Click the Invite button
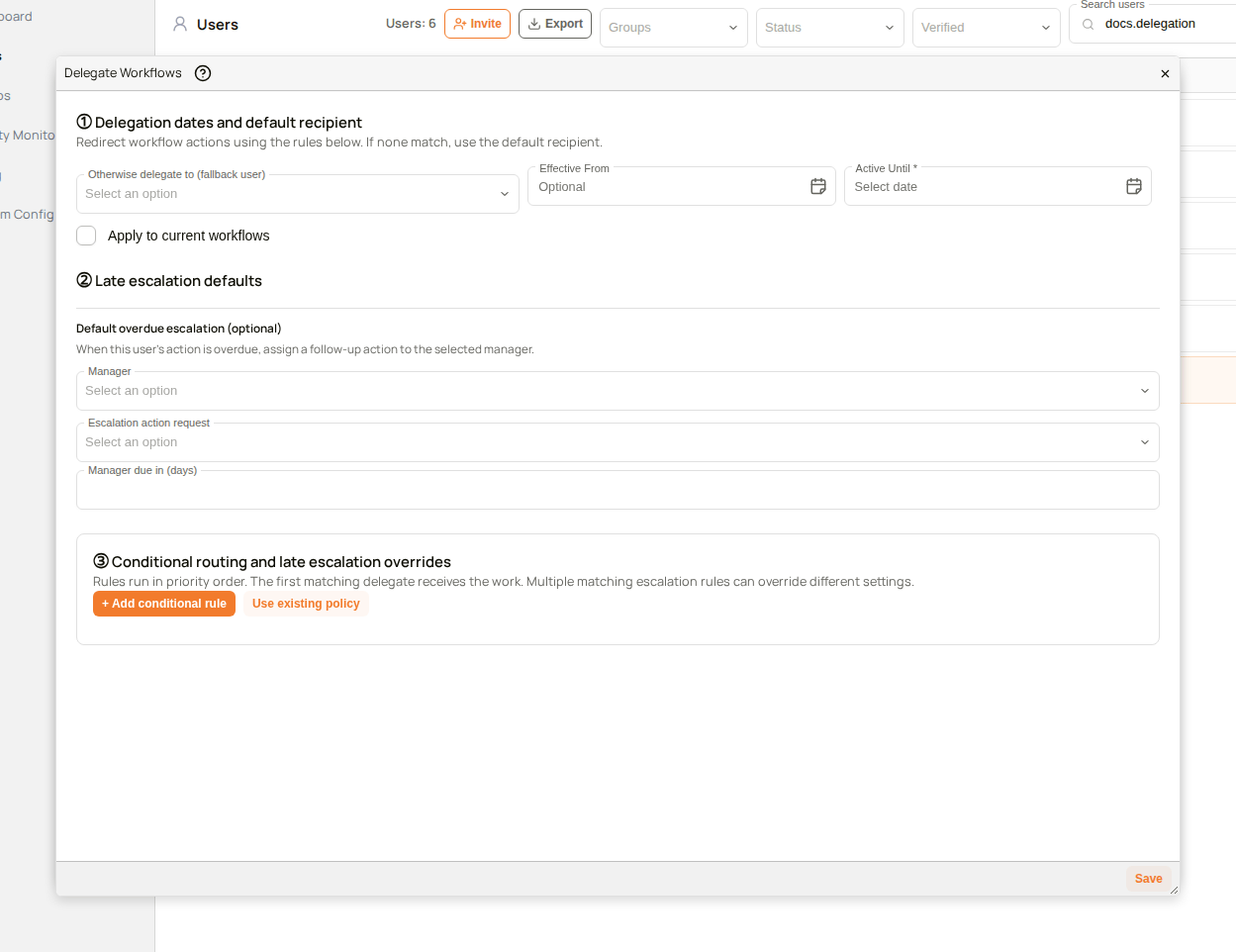This screenshot has width=1236, height=952. coord(477,24)
